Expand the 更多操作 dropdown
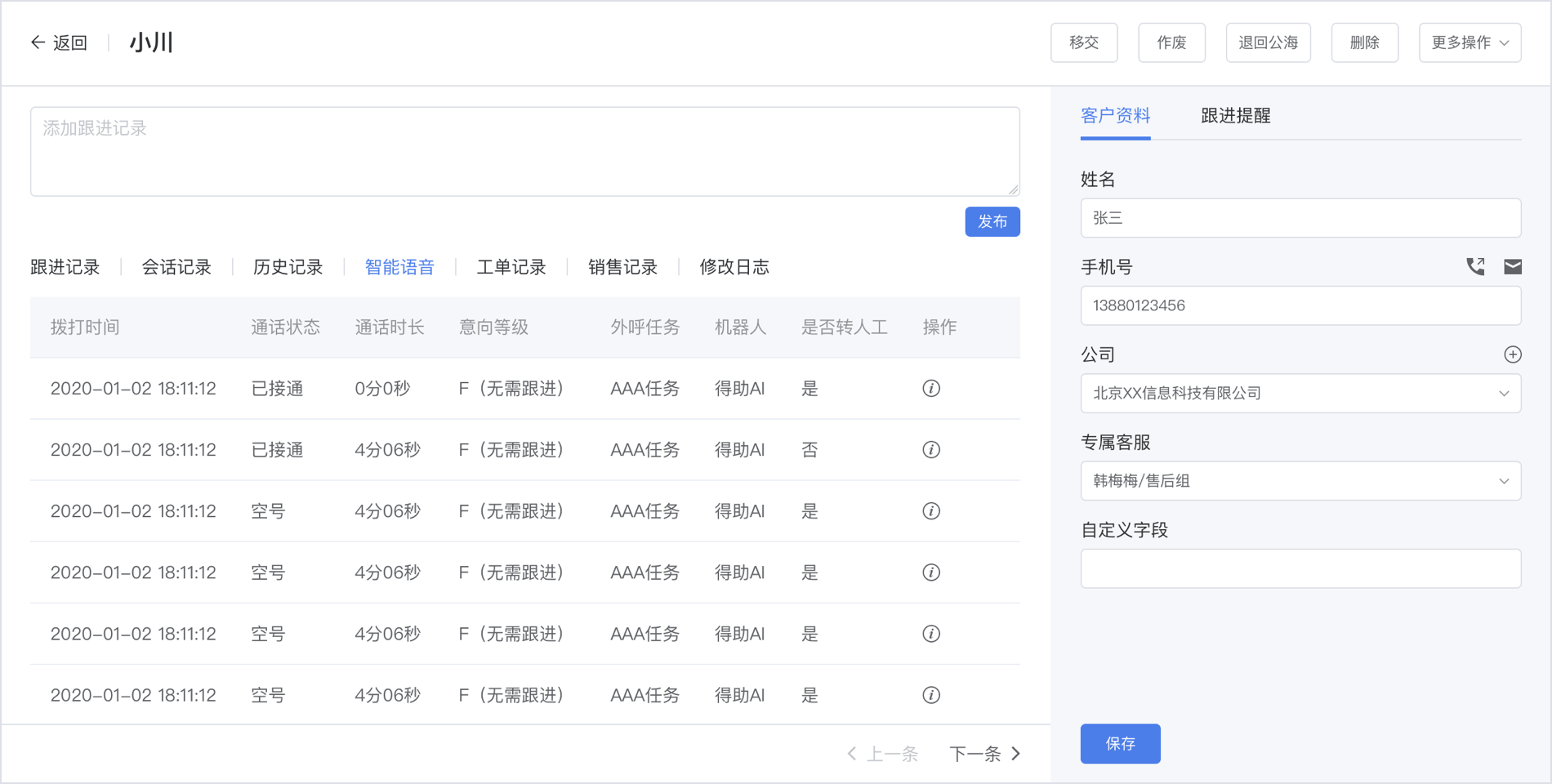The width and height of the screenshot is (1552, 784). (x=1469, y=42)
